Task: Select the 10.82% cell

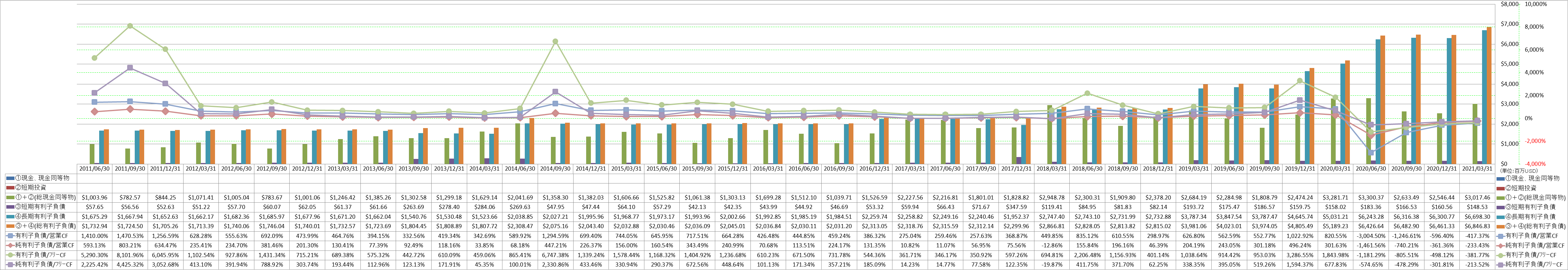Action: click(x=911, y=246)
